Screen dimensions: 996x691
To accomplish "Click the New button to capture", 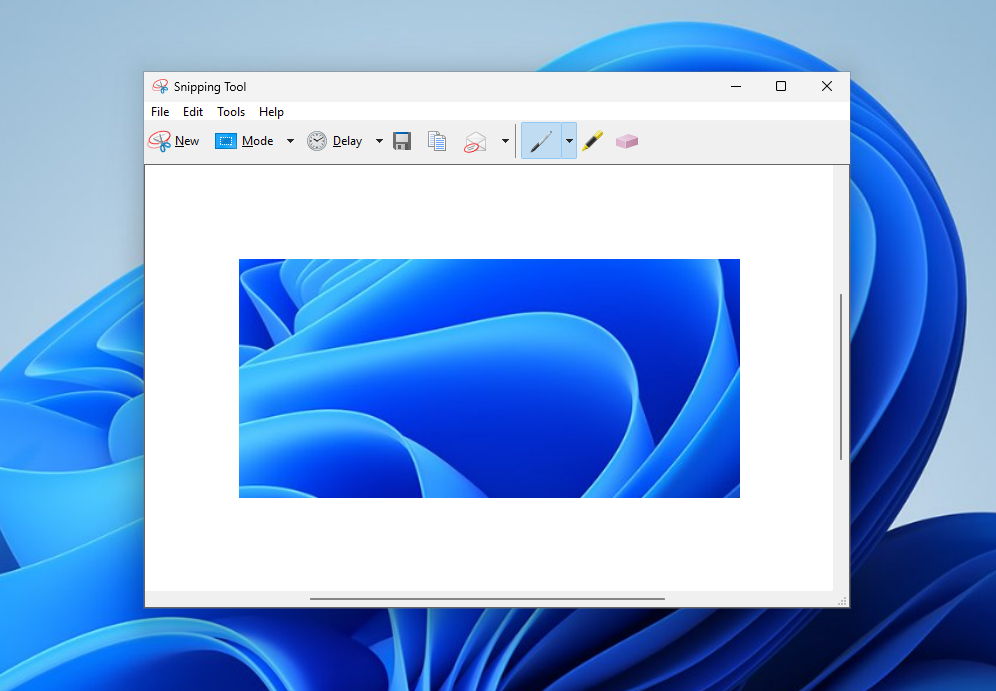I will 186,140.
